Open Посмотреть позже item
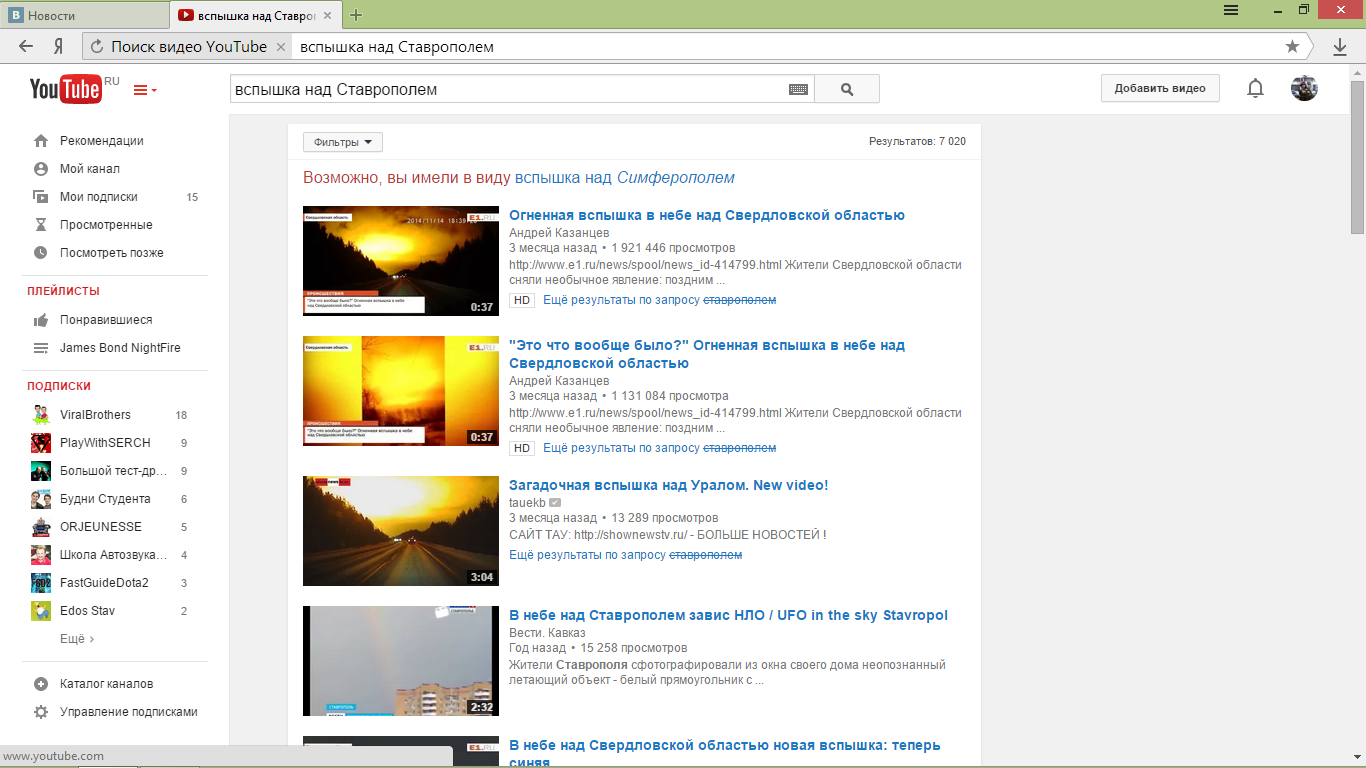This screenshot has height=768, width=1366. pyautogui.click(x=114, y=253)
